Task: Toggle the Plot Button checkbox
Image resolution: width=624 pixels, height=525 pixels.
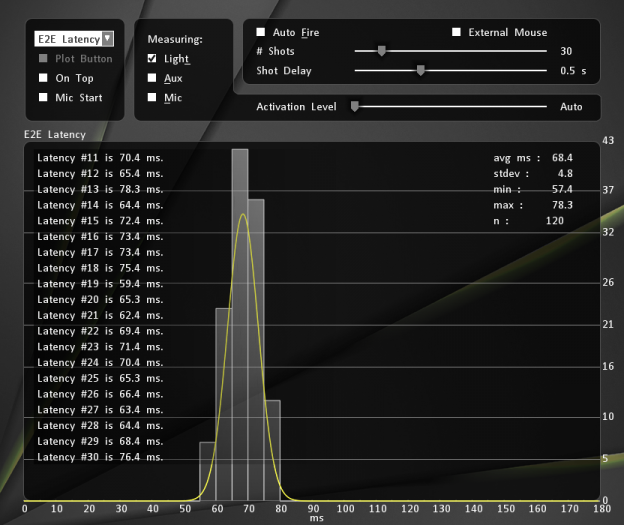Action: click(x=43, y=59)
